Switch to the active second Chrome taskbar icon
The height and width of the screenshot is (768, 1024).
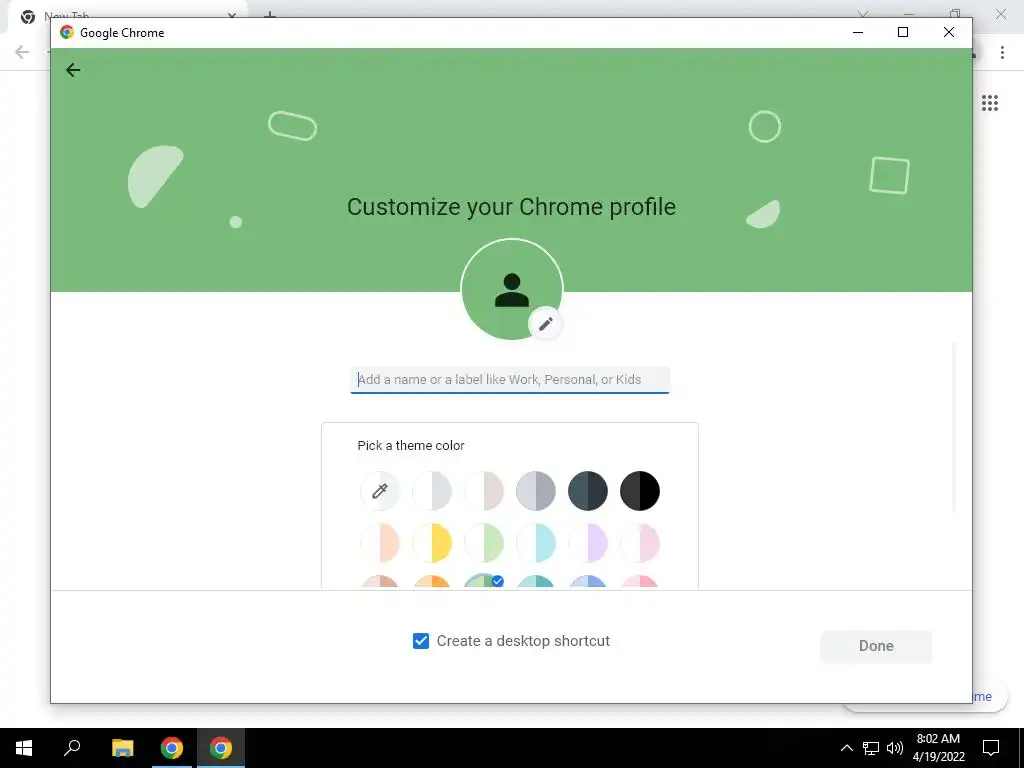pos(221,748)
